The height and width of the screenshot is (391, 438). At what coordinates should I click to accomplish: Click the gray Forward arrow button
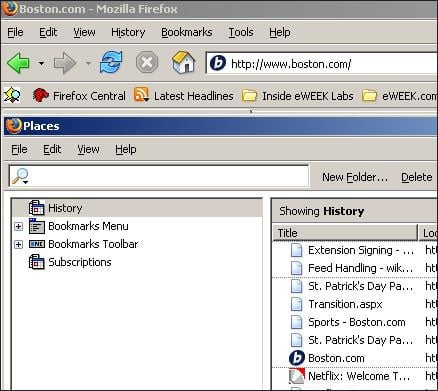tap(65, 63)
